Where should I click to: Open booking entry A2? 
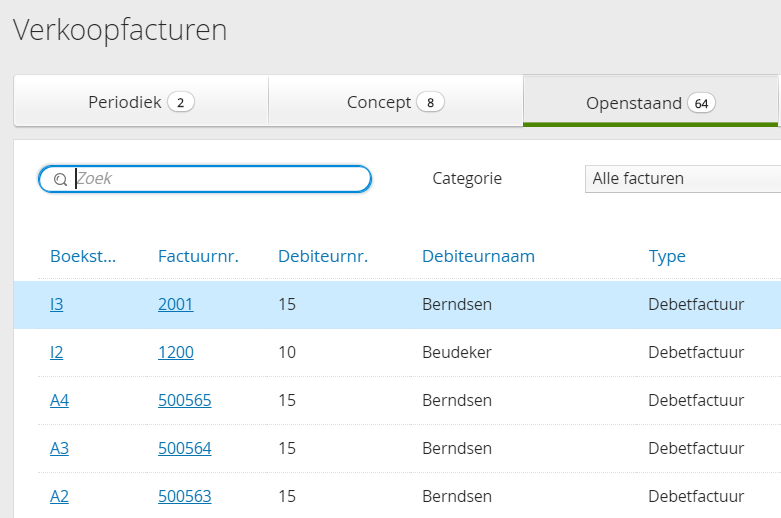59,496
